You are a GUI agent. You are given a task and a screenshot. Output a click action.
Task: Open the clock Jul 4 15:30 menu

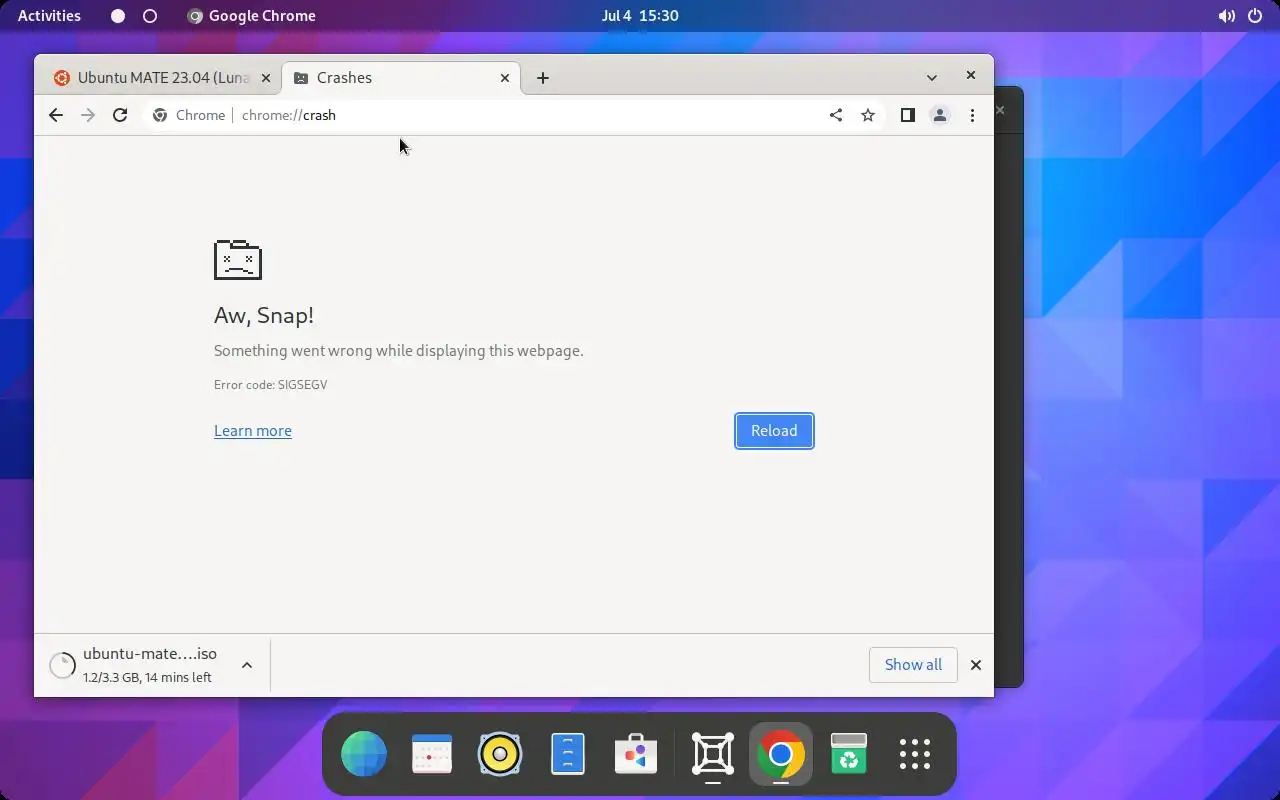(x=640, y=16)
